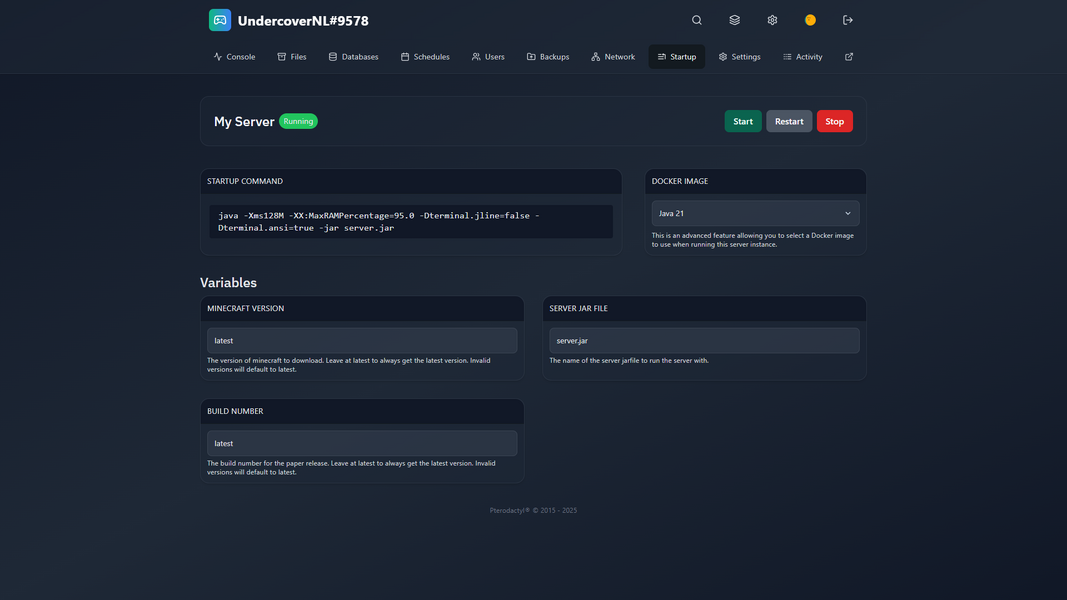Restart the server with Restart button
This screenshot has height=600, width=1067.
point(789,121)
